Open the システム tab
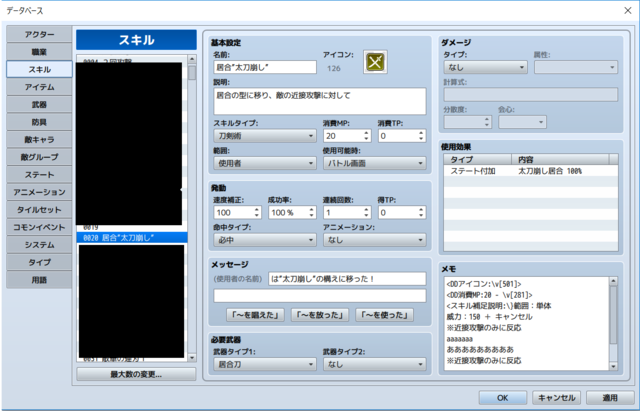The width and height of the screenshot is (640, 411). (39, 245)
